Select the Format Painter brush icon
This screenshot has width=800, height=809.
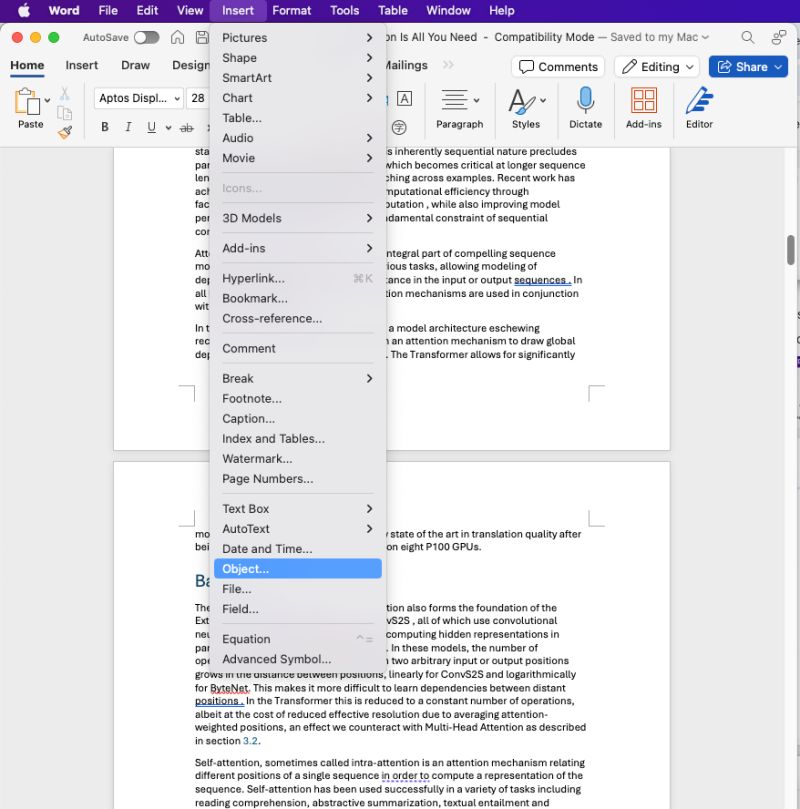(65, 131)
